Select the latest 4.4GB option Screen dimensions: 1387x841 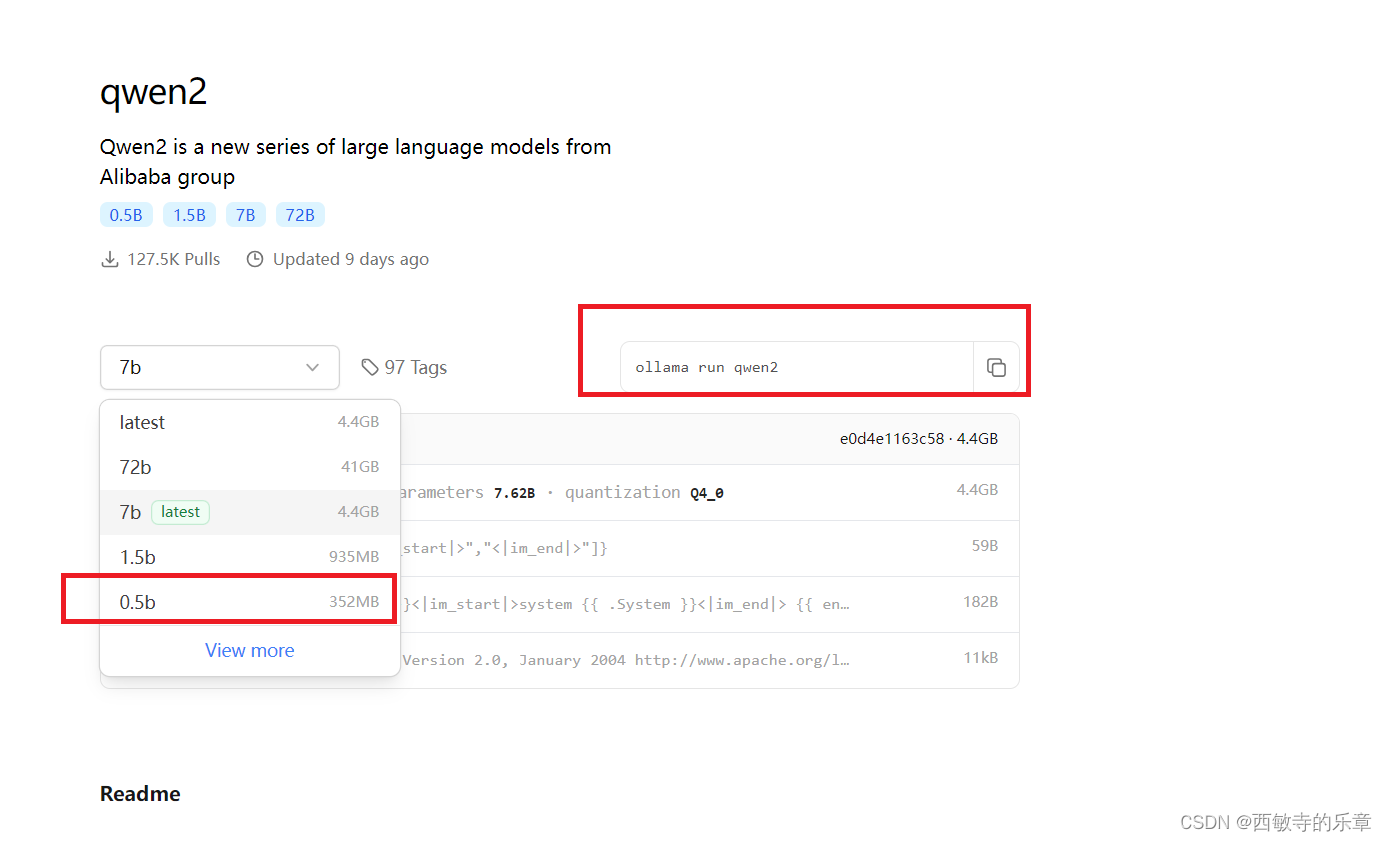pos(250,422)
